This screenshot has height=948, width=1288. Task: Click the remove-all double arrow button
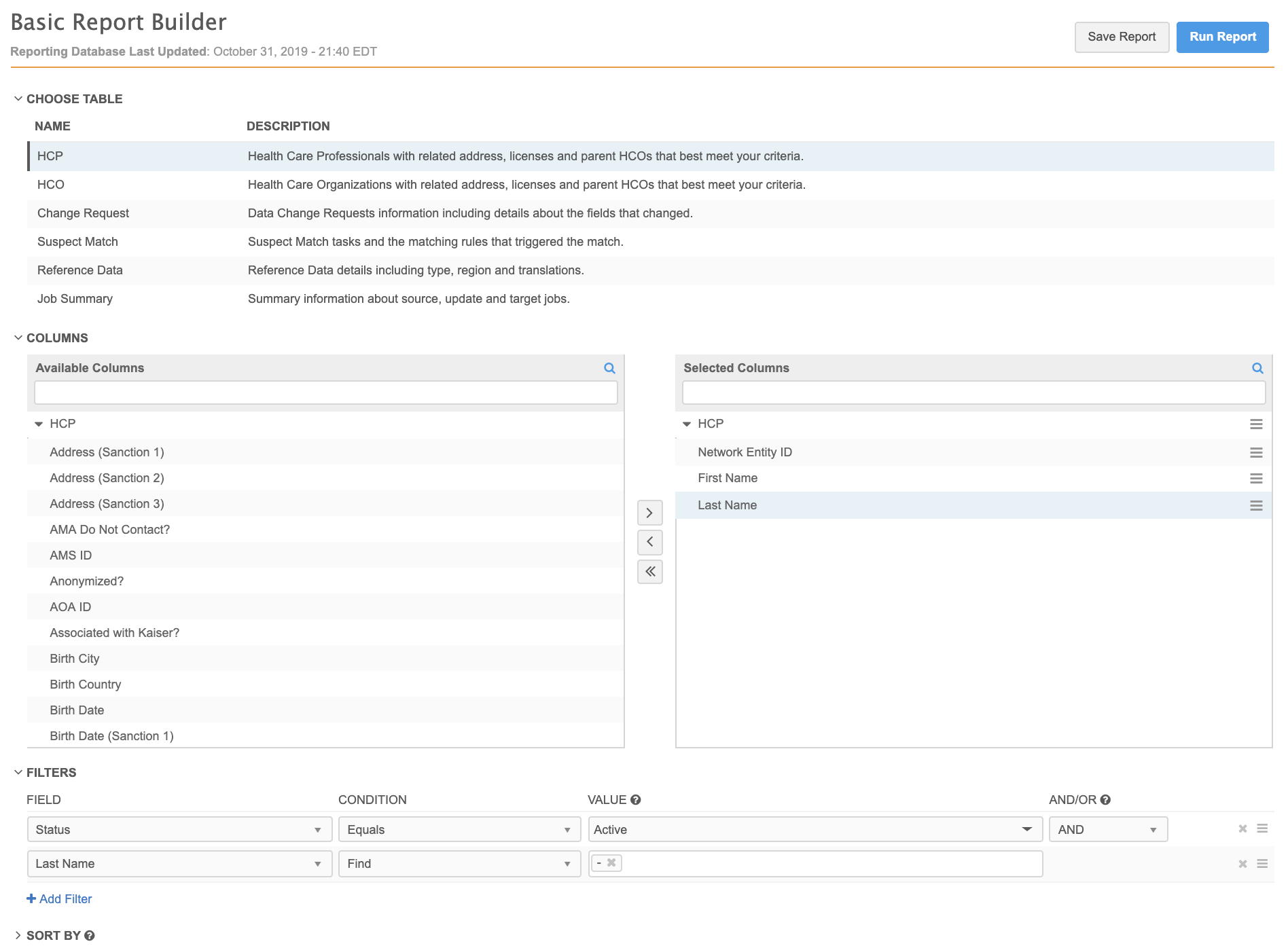point(649,572)
